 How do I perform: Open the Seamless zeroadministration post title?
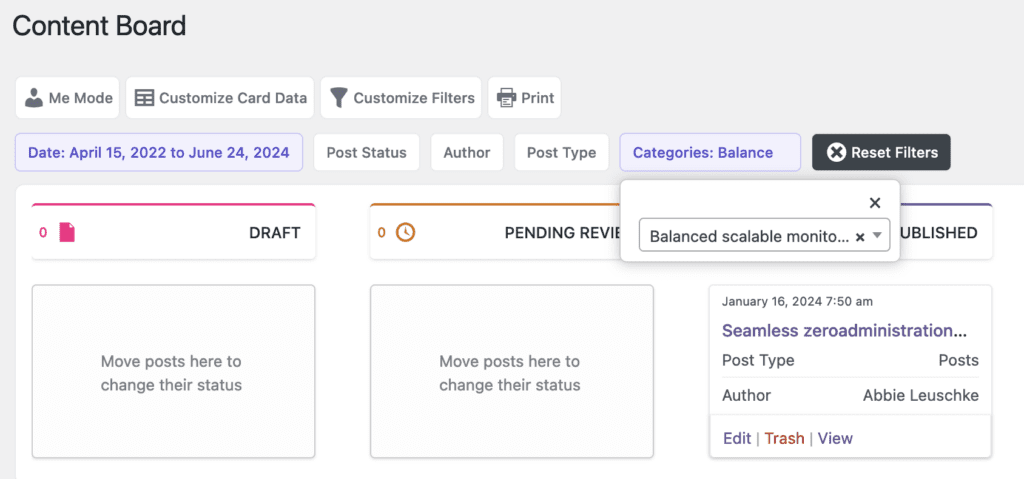point(844,331)
